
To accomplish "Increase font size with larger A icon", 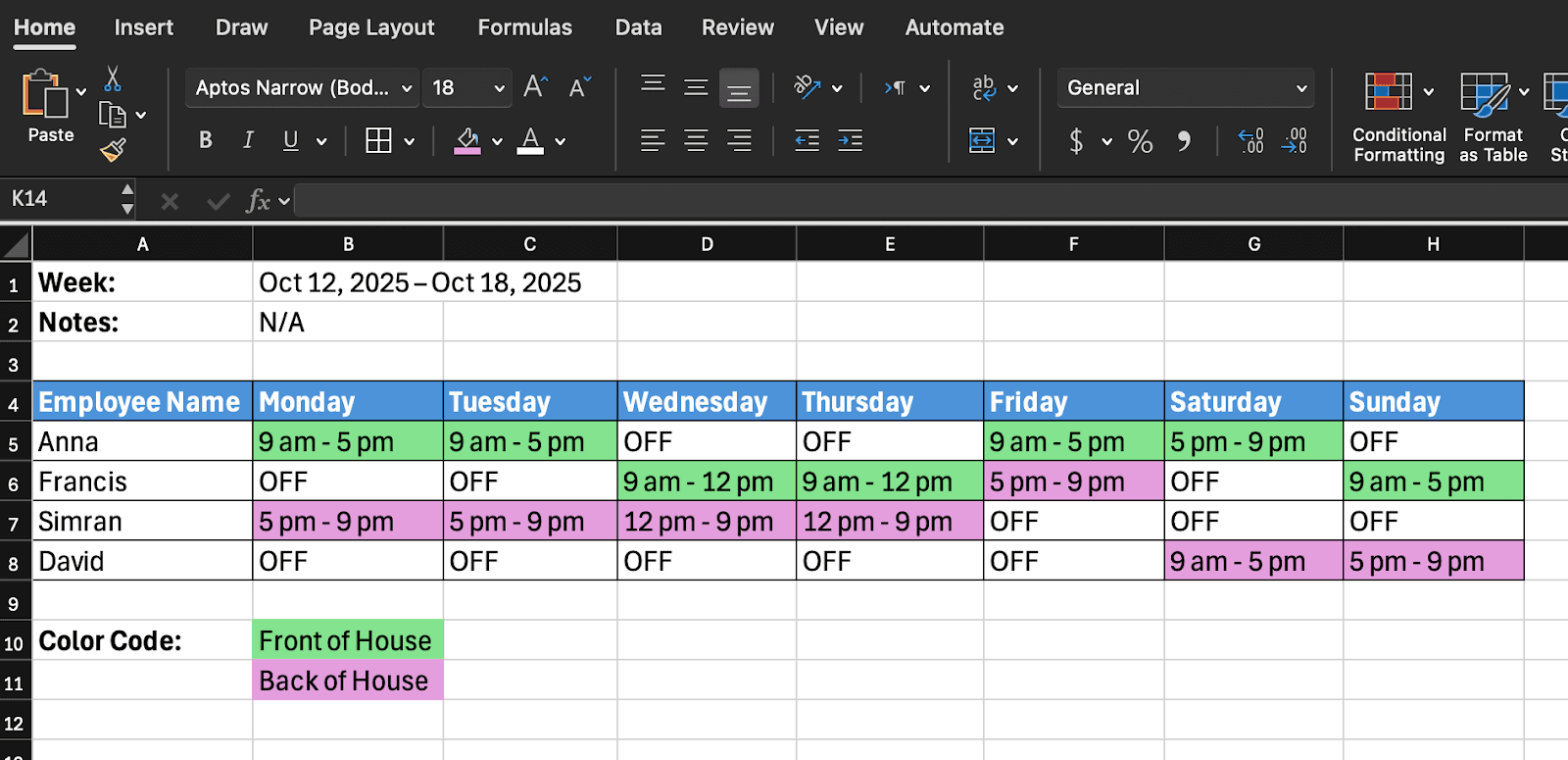I will 535,87.
